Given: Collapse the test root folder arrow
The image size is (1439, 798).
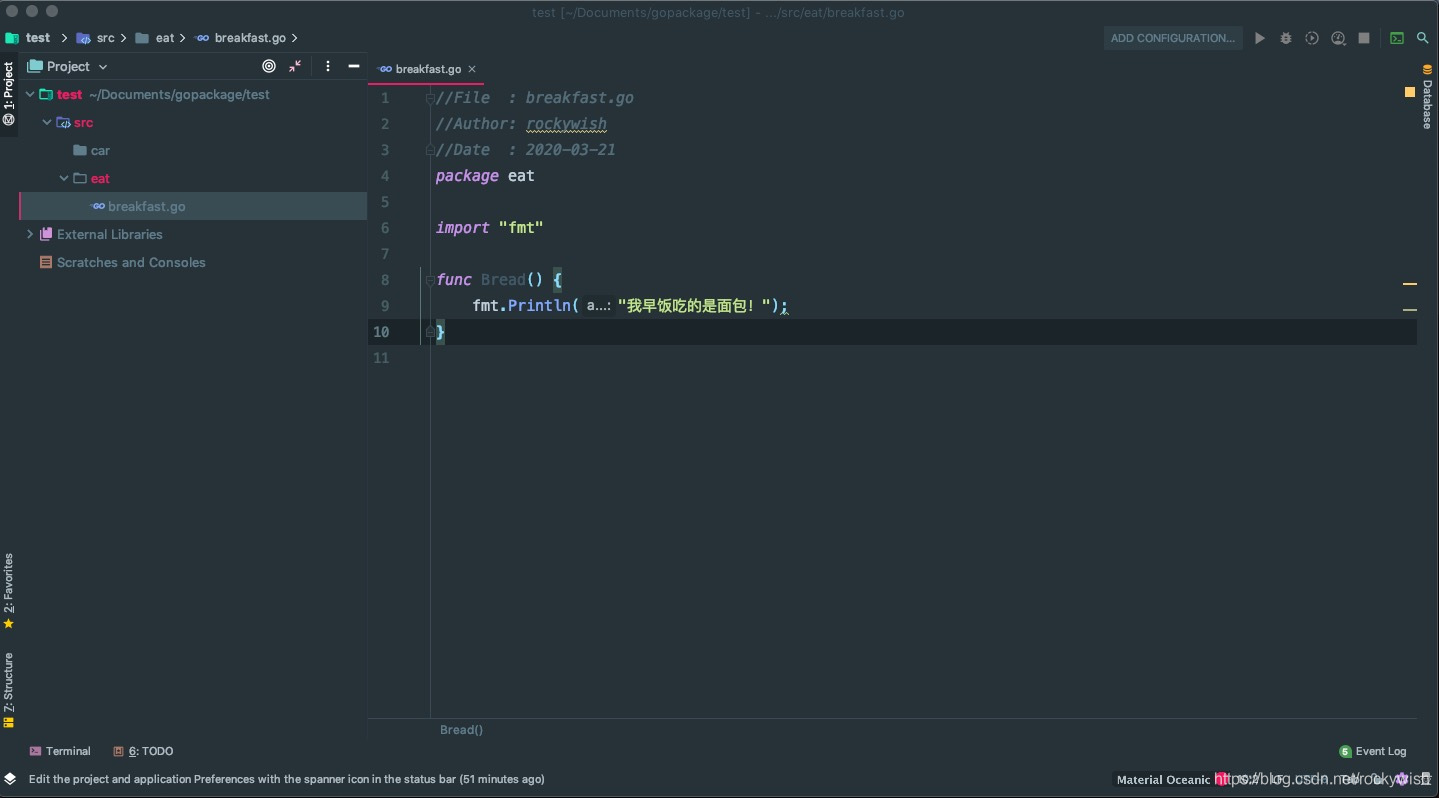Looking at the screenshot, I should pos(30,94).
